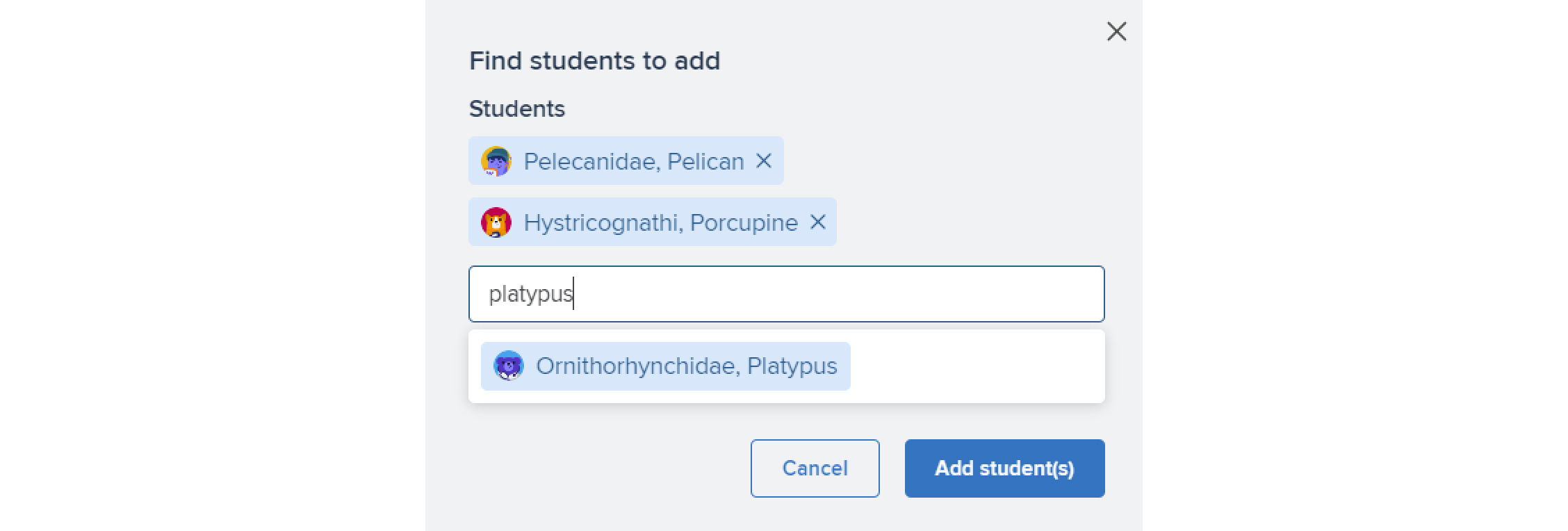Confirm with Add student(s) button
Image resolution: width=1568 pixels, height=531 pixels.
pyautogui.click(x=1004, y=468)
